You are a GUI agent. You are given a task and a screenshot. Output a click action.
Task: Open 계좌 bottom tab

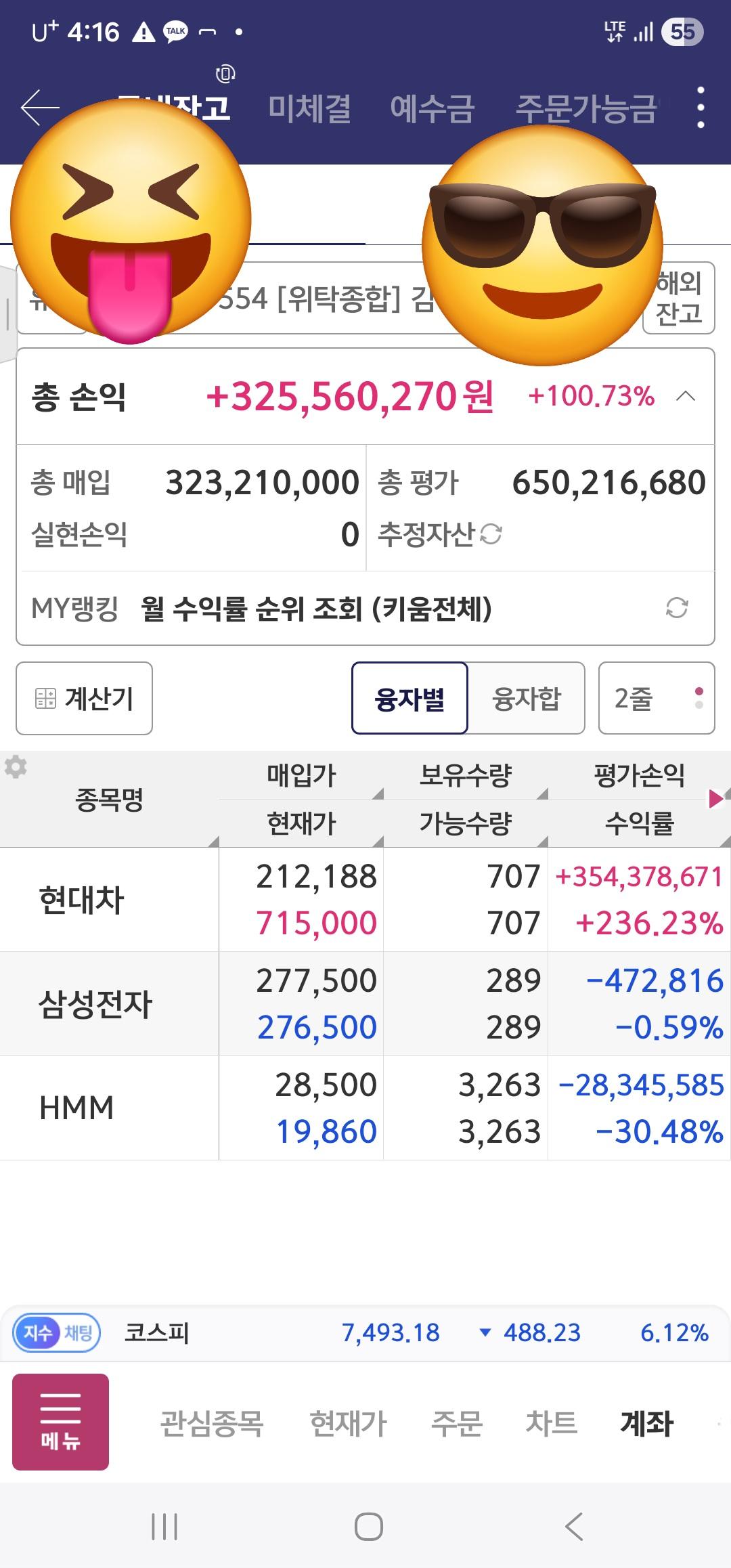coord(646,1423)
